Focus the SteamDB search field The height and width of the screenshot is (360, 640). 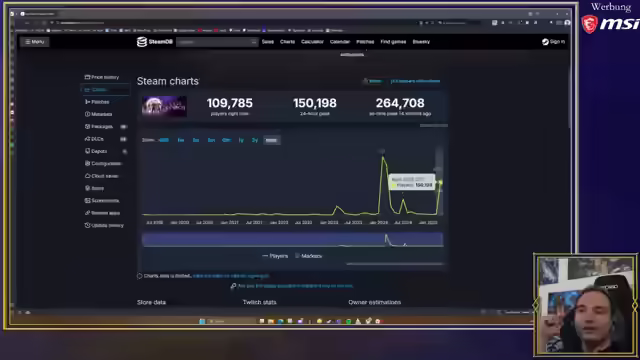click(x=217, y=42)
